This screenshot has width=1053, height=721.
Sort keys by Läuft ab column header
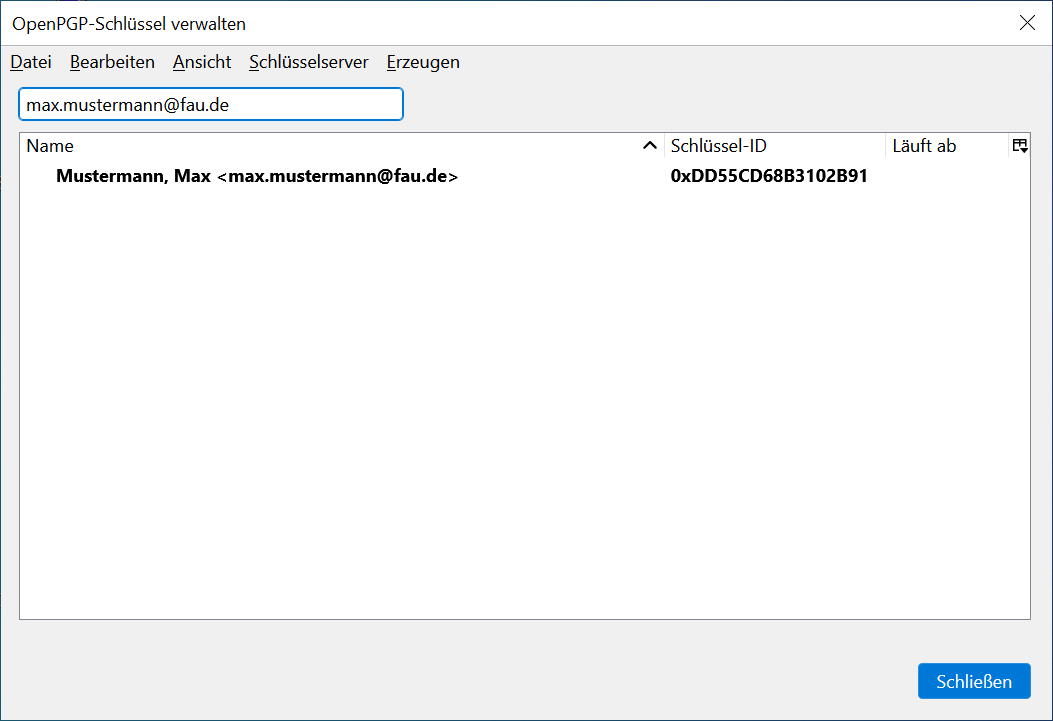point(945,146)
